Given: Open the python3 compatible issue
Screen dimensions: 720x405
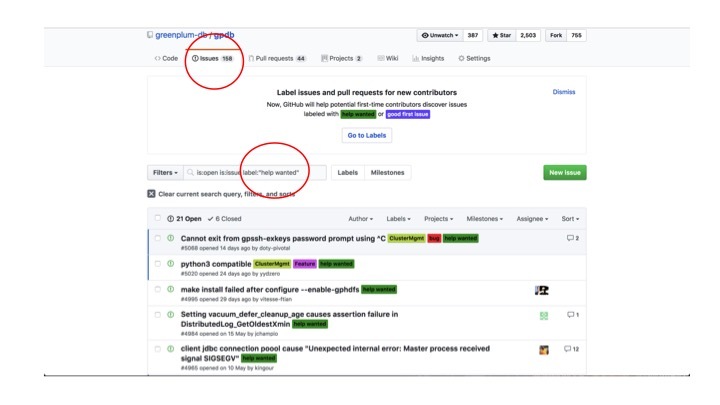Looking at the screenshot, I should pyautogui.click(x=216, y=264).
